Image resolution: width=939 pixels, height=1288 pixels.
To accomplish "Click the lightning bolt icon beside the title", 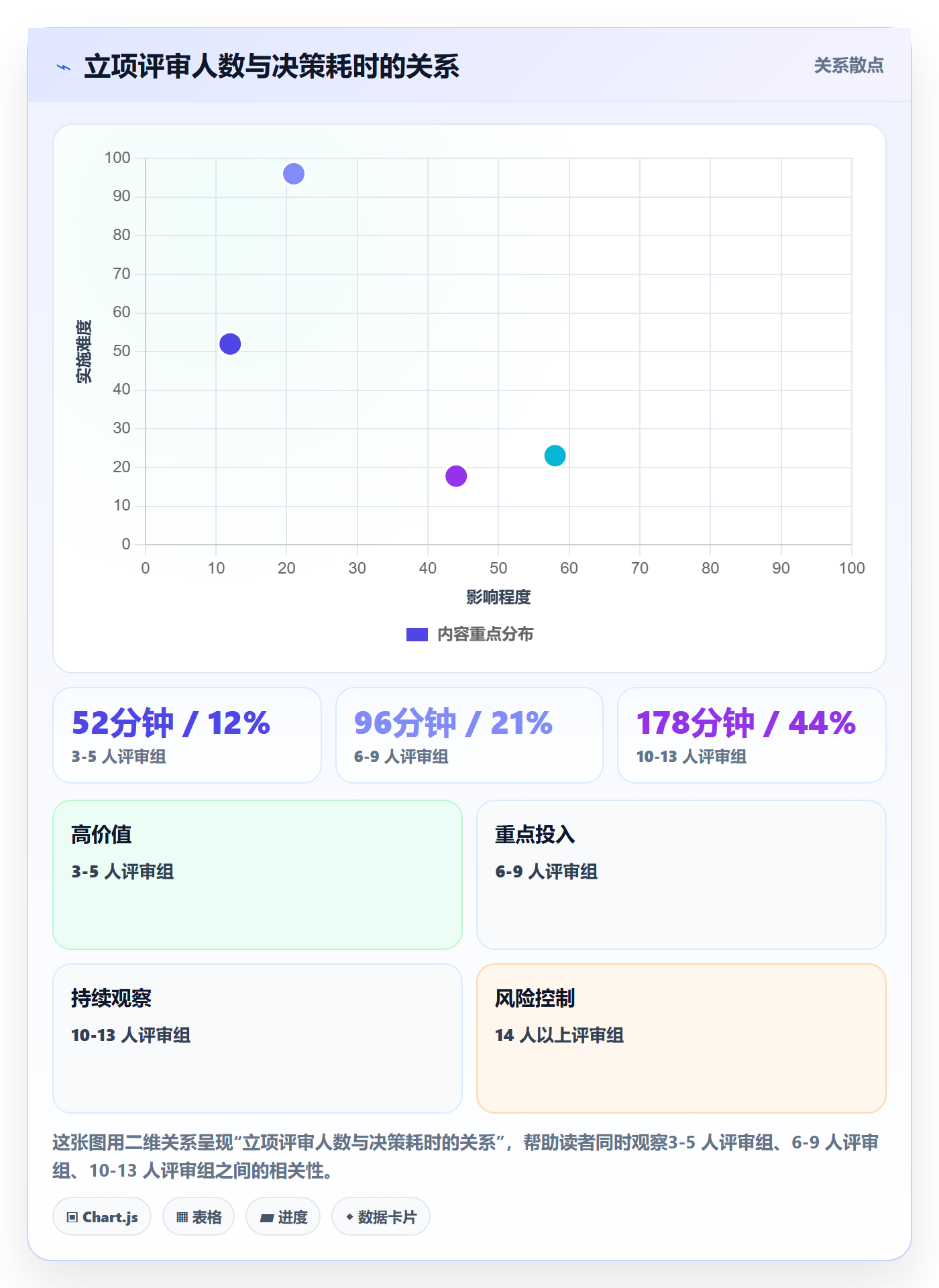I will [64, 67].
